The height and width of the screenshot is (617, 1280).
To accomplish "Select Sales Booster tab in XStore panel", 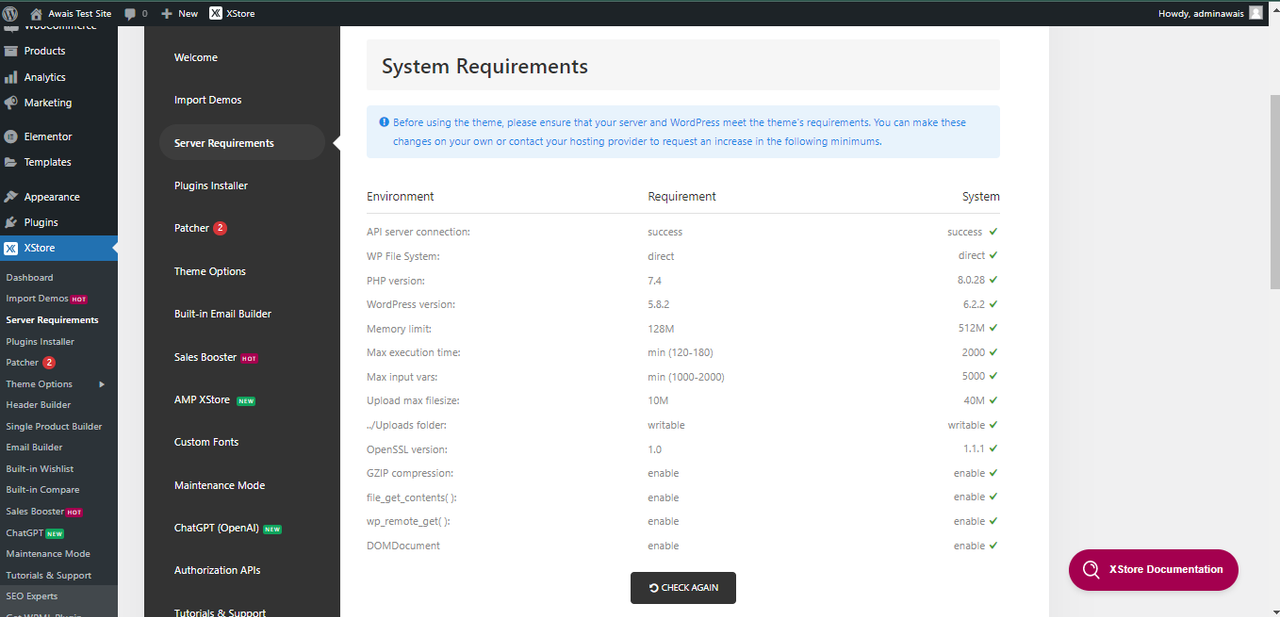I will tap(206, 357).
